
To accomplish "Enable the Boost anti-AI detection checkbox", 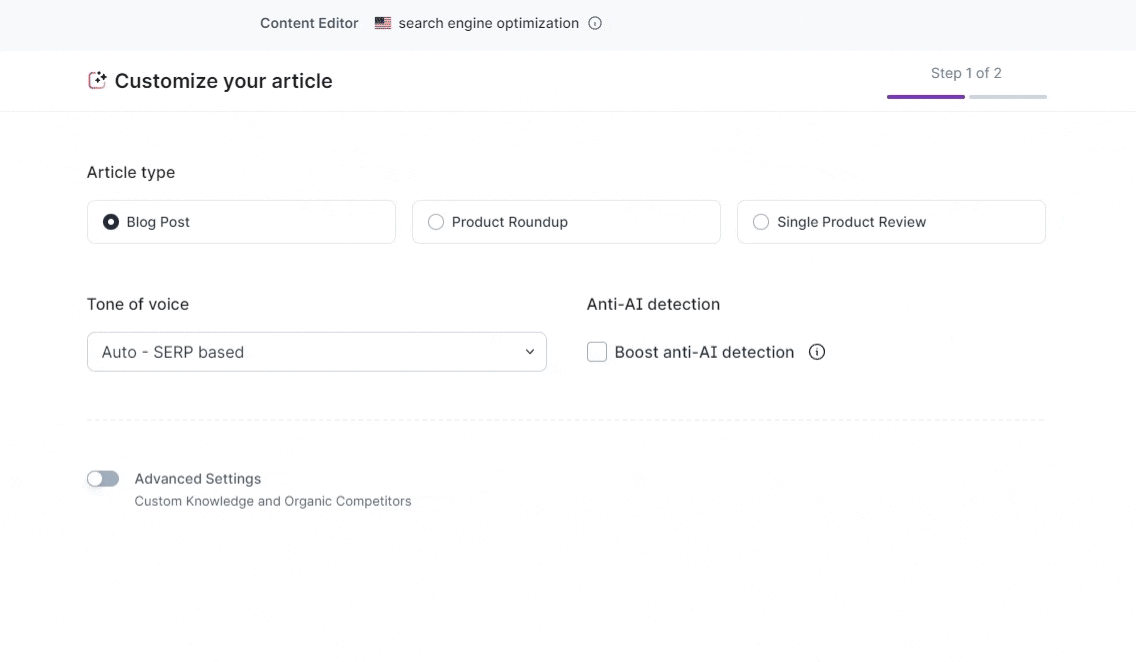I will point(597,352).
